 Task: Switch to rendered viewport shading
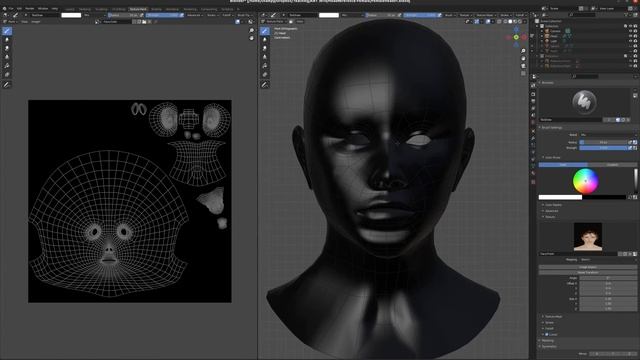coord(520,22)
